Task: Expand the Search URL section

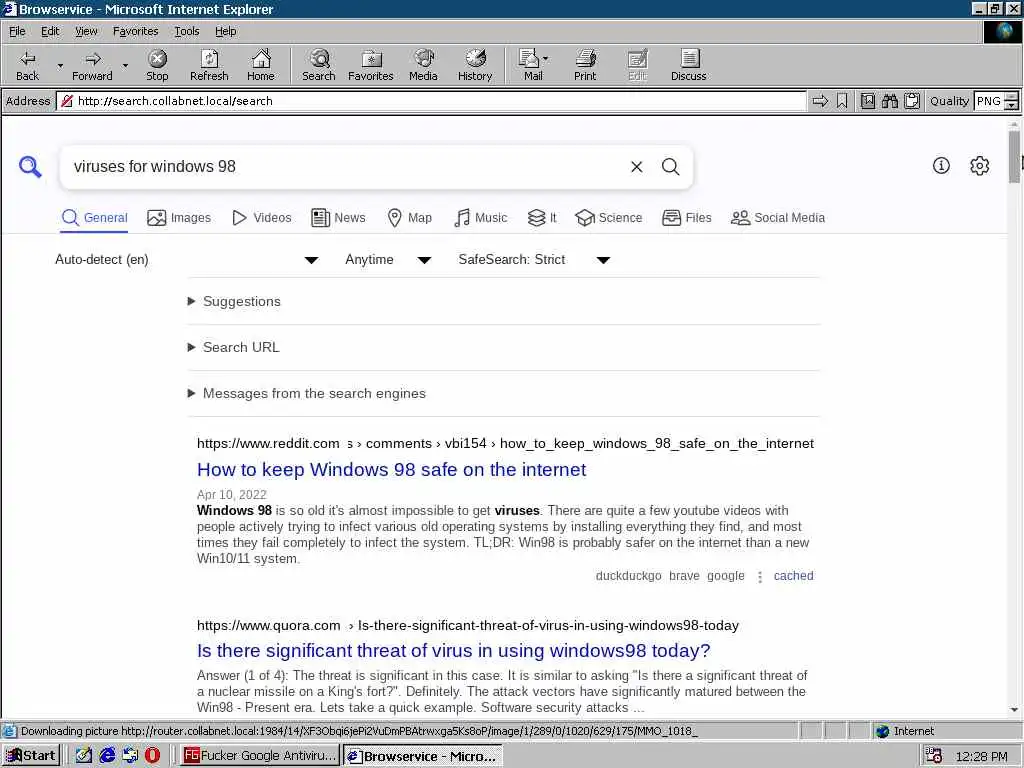Action: click(234, 347)
